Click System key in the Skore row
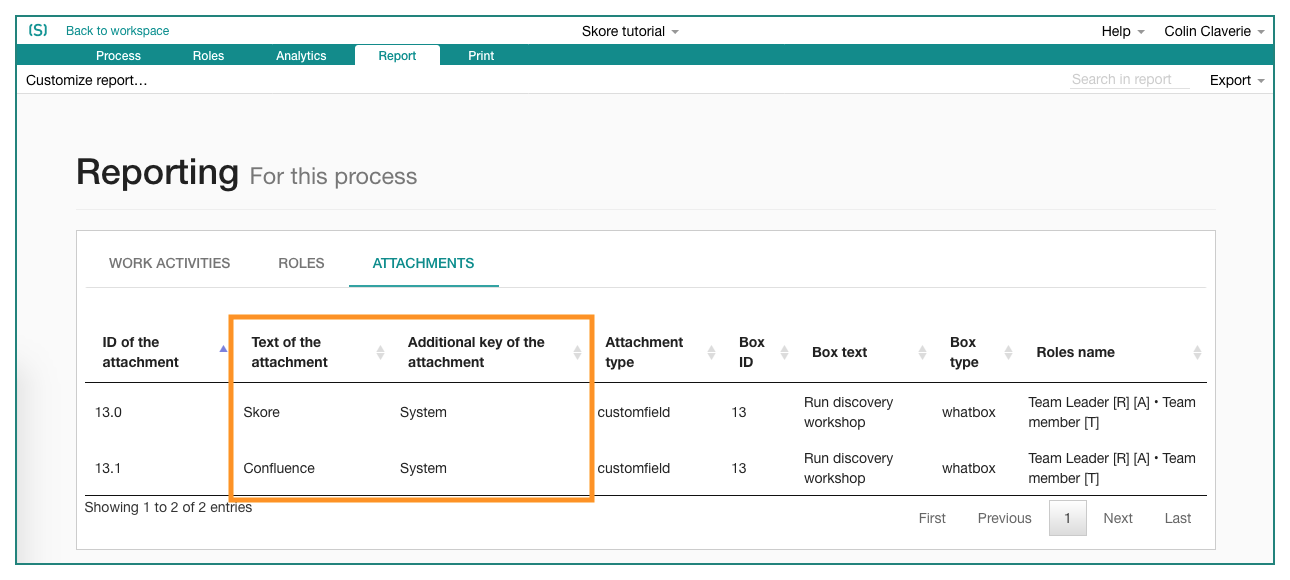The image size is (1290, 580). (423, 412)
